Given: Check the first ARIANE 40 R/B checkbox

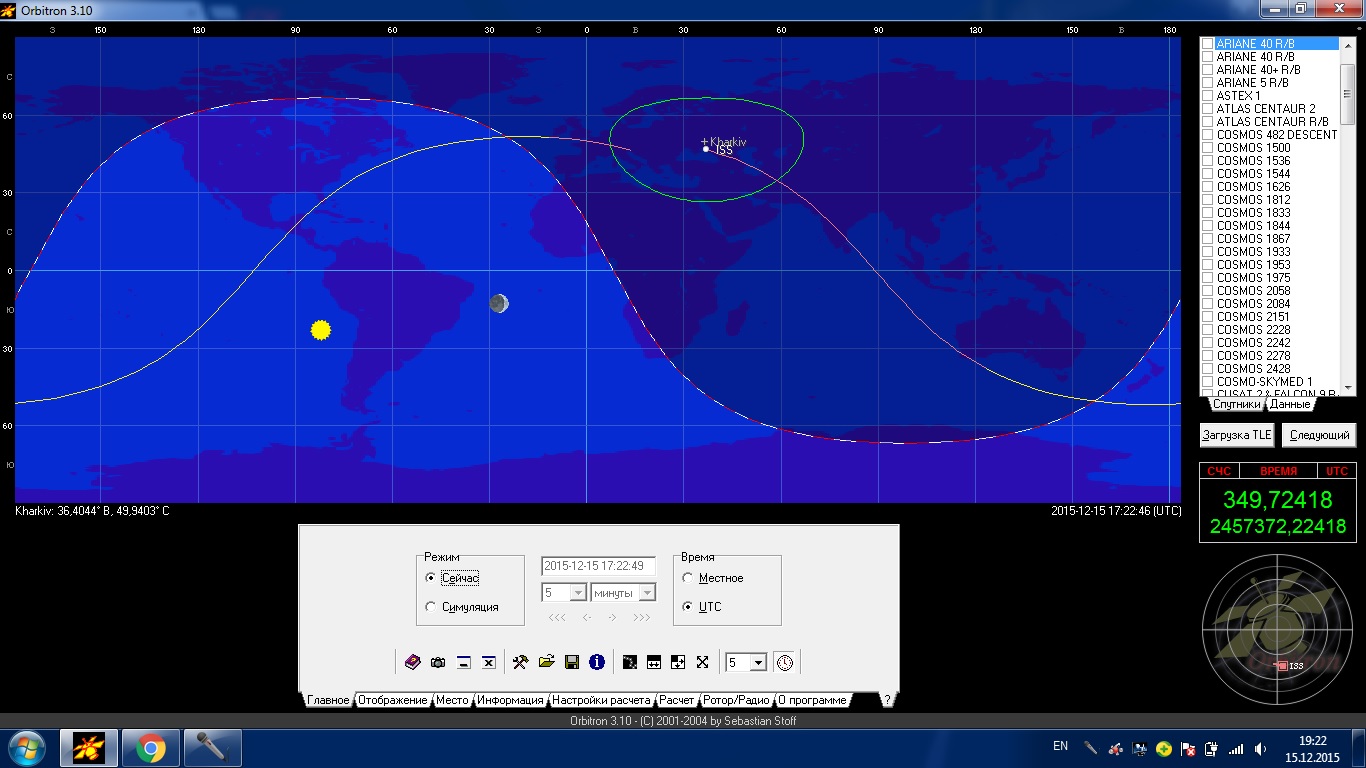Looking at the screenshot, I should point(1207,44).
